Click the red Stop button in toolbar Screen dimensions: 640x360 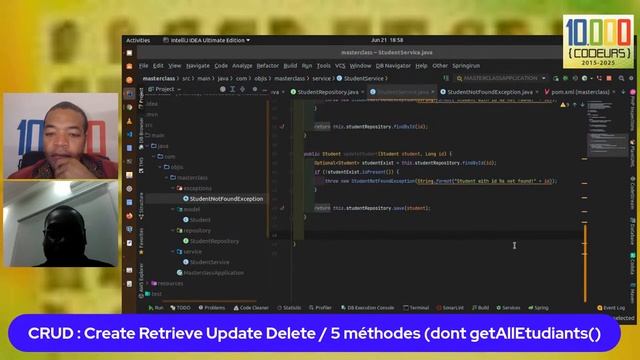tap(609, 78)
